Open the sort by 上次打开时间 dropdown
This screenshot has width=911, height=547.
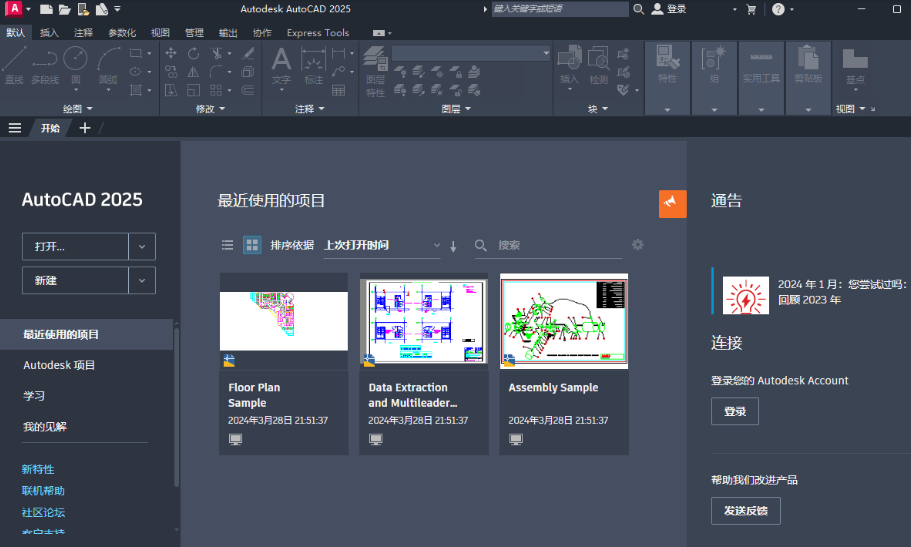pyautogui.click(x=382, y=245)
